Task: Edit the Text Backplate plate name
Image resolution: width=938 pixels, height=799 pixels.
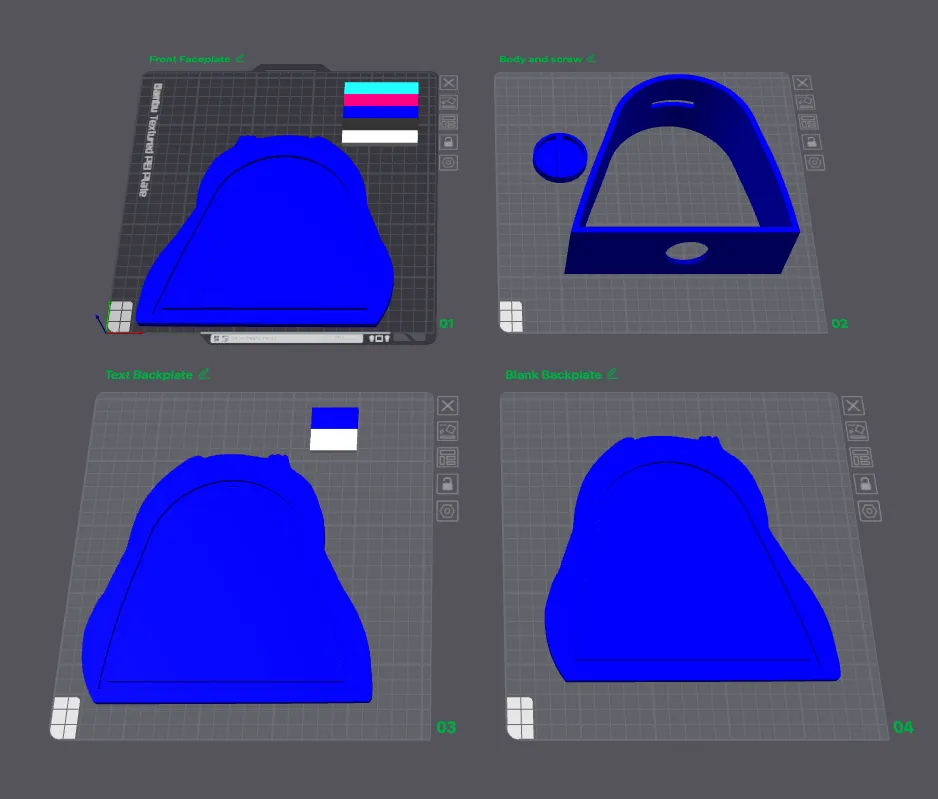Action: pos(204,374)
